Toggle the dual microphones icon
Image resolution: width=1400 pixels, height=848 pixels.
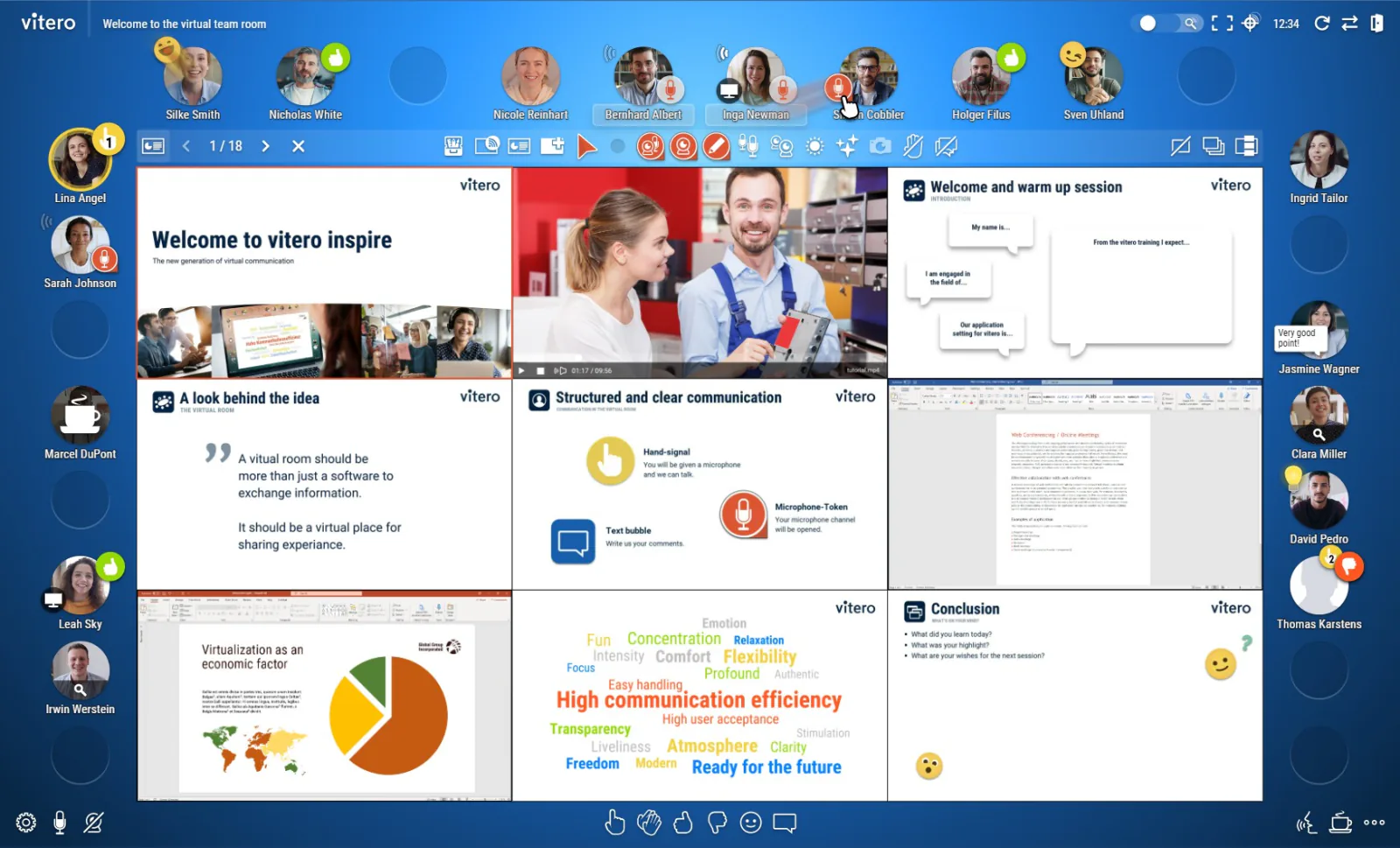(x=748, y=146)
